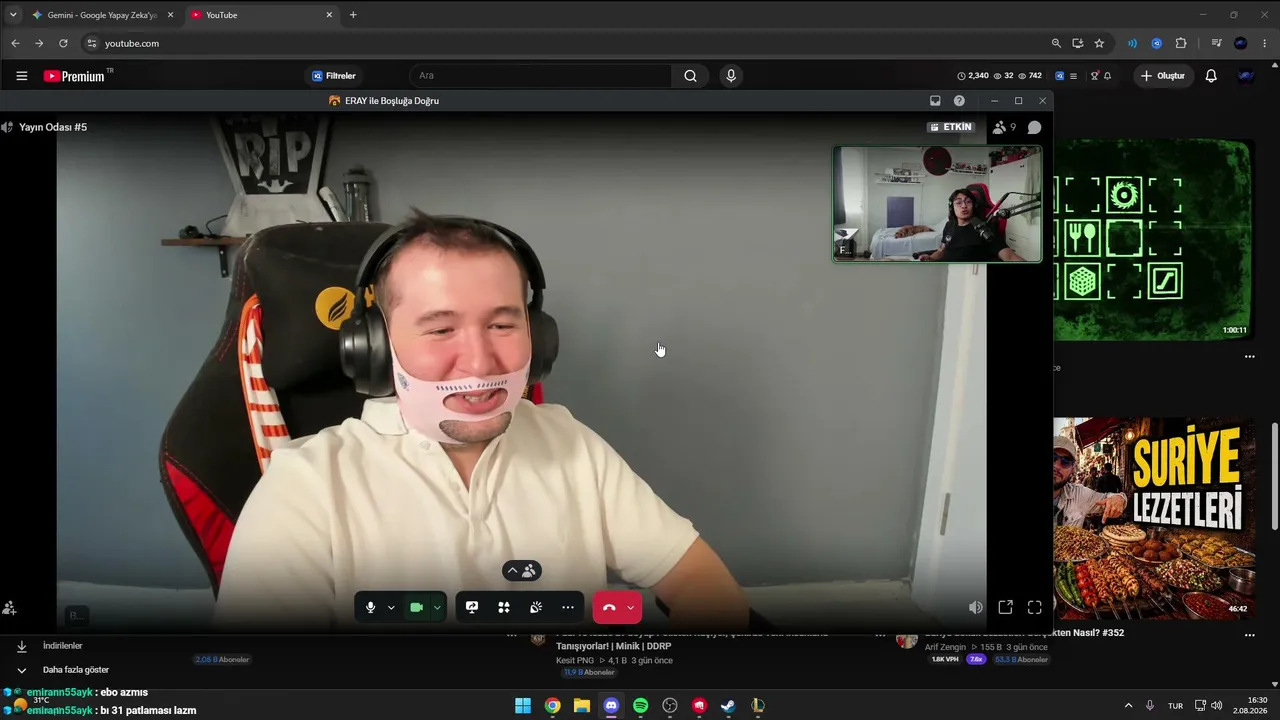Open Steam from the taskbar

click(728, 706)
